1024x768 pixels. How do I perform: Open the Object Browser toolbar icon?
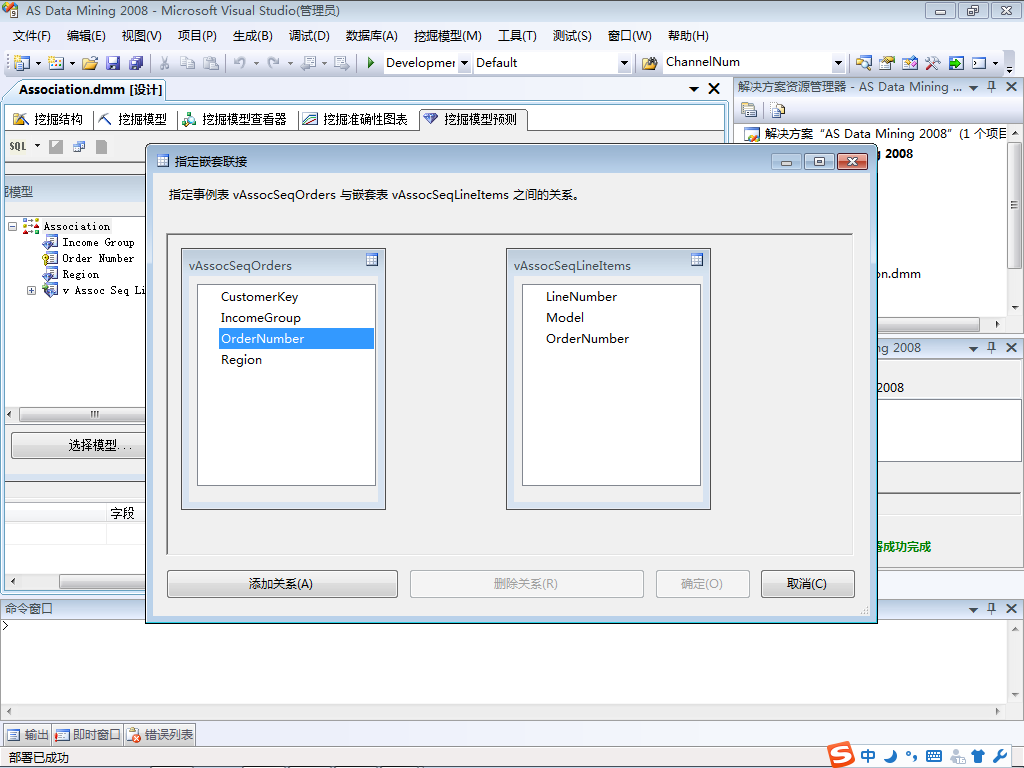point(910,63)
